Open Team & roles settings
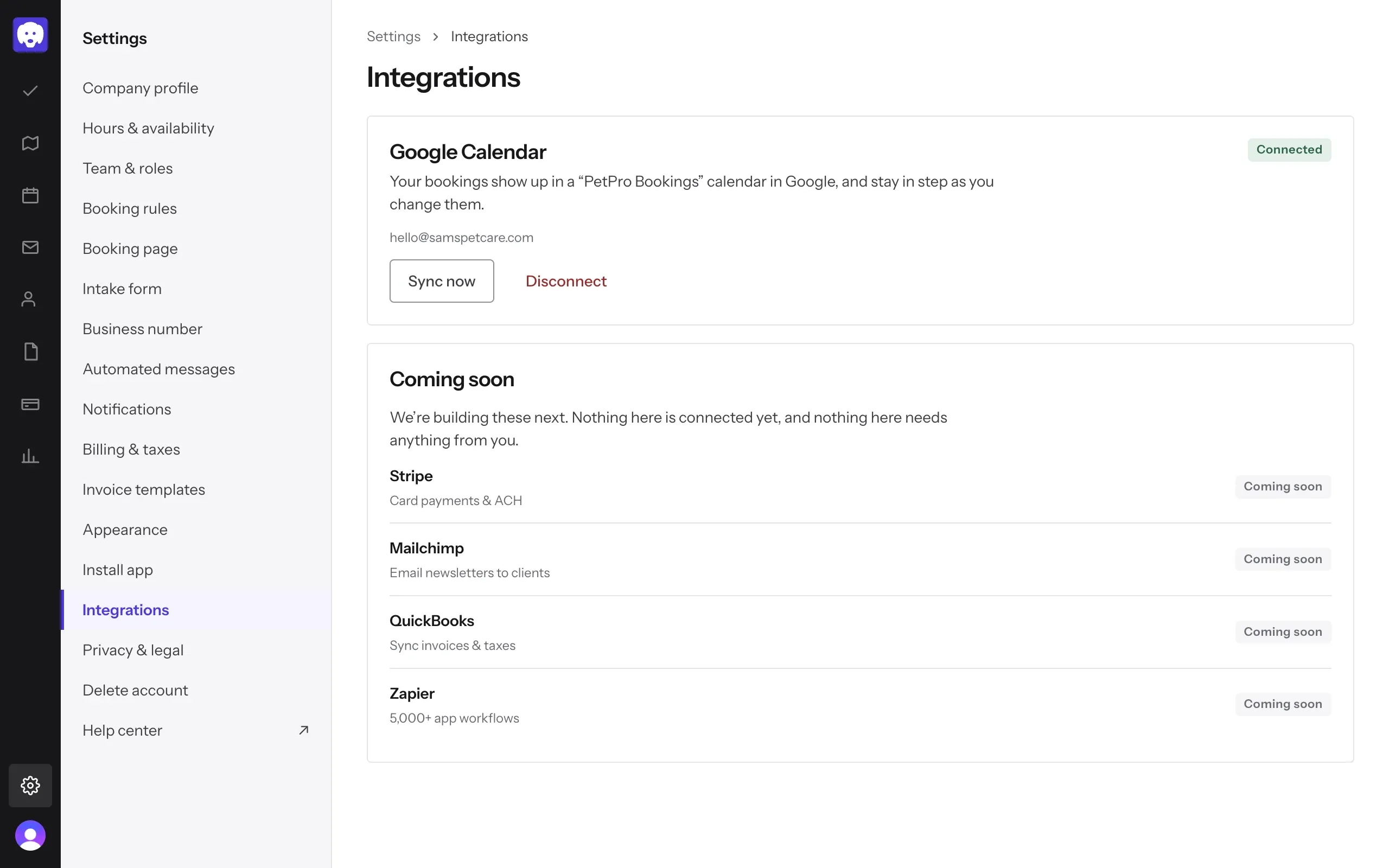This screenshot has height=868, width=1389. 196,168
